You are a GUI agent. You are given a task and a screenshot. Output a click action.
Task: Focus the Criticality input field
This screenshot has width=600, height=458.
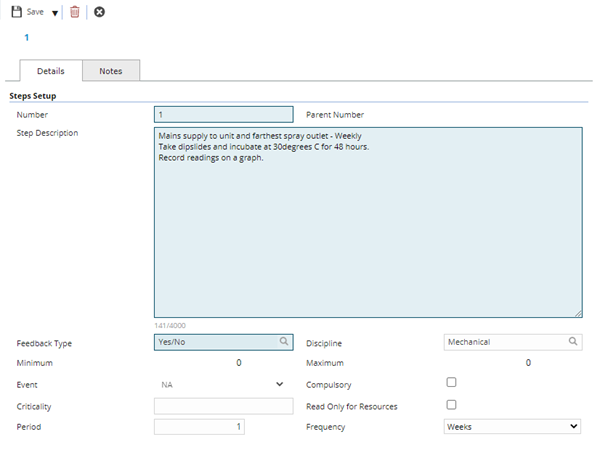coord(223,406)
